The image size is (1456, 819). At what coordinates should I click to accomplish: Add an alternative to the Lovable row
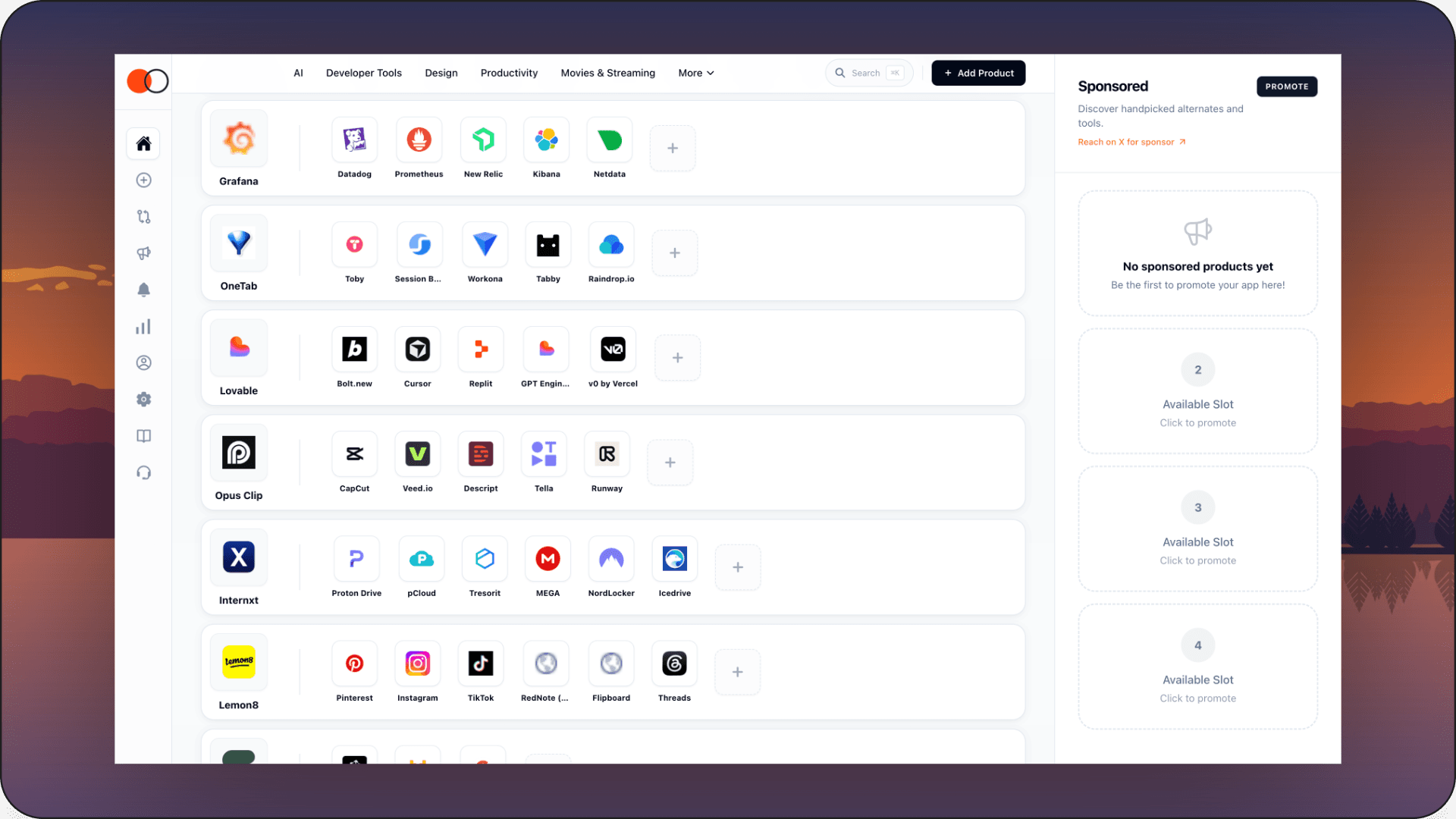point(678,357)
